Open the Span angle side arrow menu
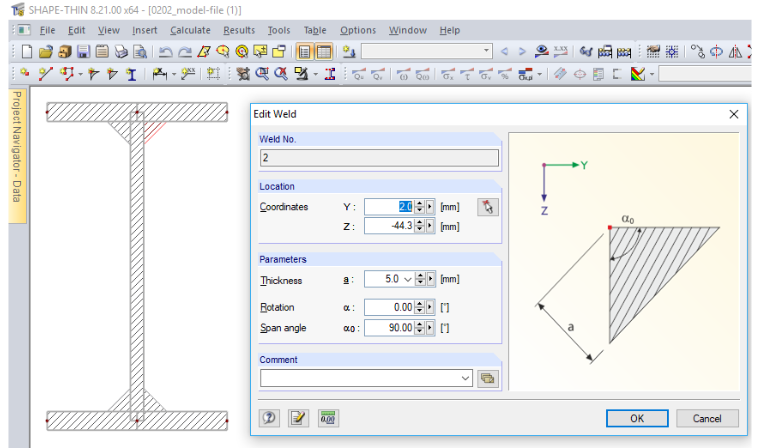The width and height of the screenshot is (760, 448). pyautogui.click(x=430, y=328)
